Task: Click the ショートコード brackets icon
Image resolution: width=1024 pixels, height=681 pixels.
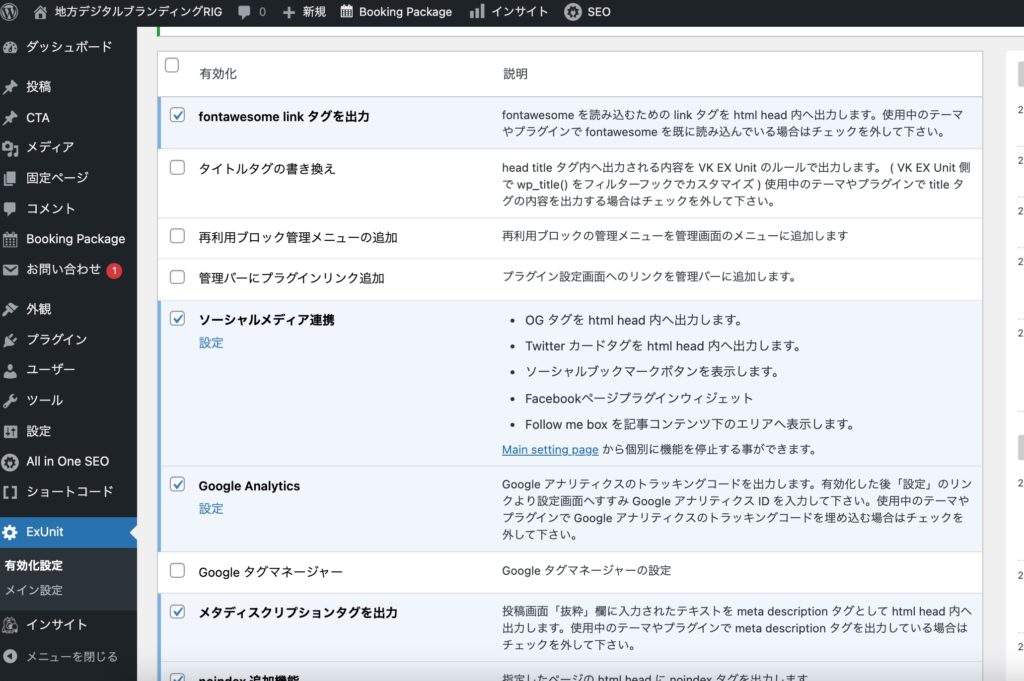Action: (11, 492)
